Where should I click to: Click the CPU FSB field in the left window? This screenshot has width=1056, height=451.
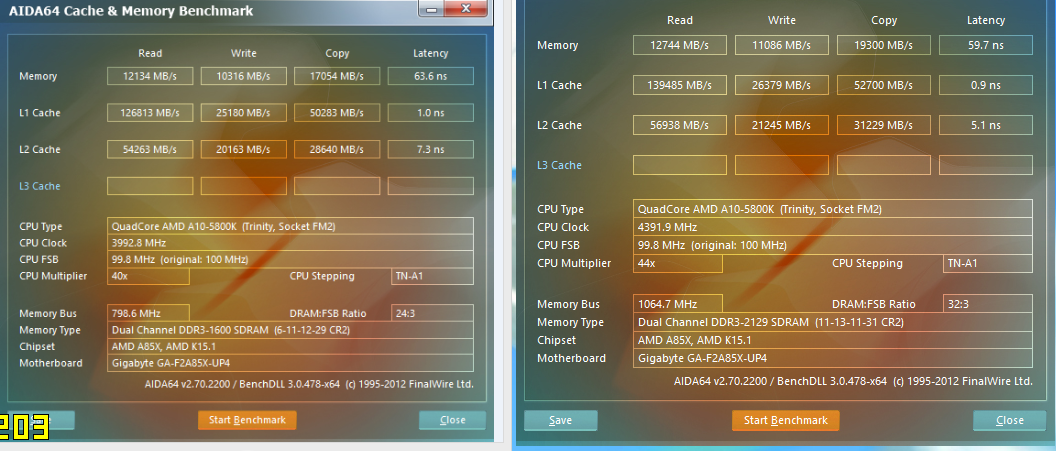[x=290, y=259]
